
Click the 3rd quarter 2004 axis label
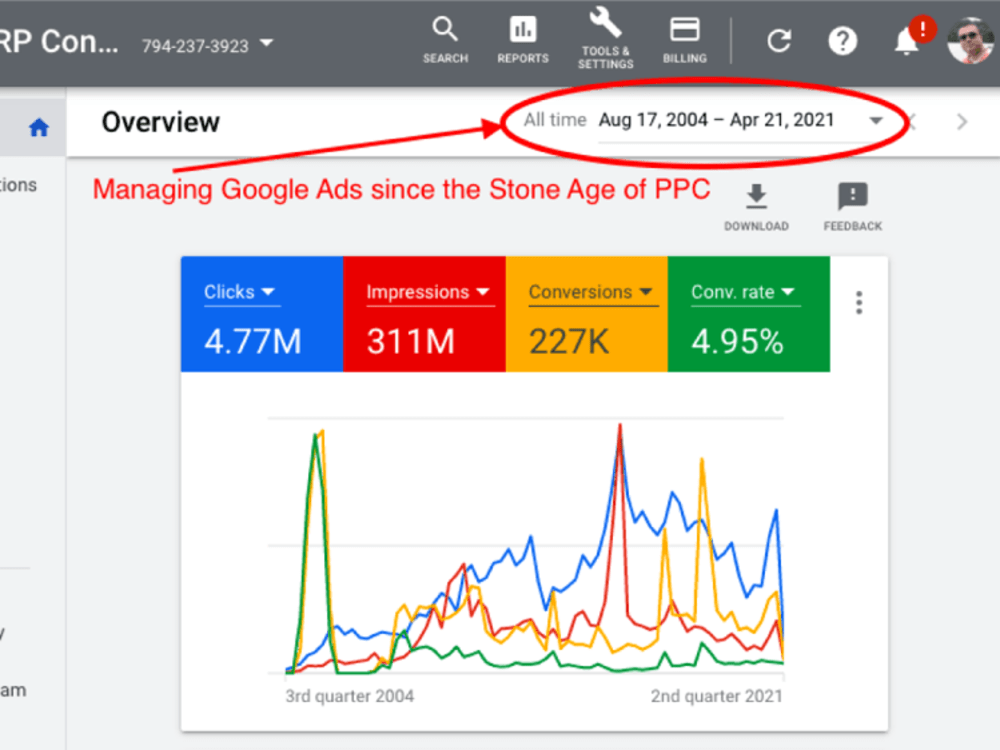[x=349, y=696]
